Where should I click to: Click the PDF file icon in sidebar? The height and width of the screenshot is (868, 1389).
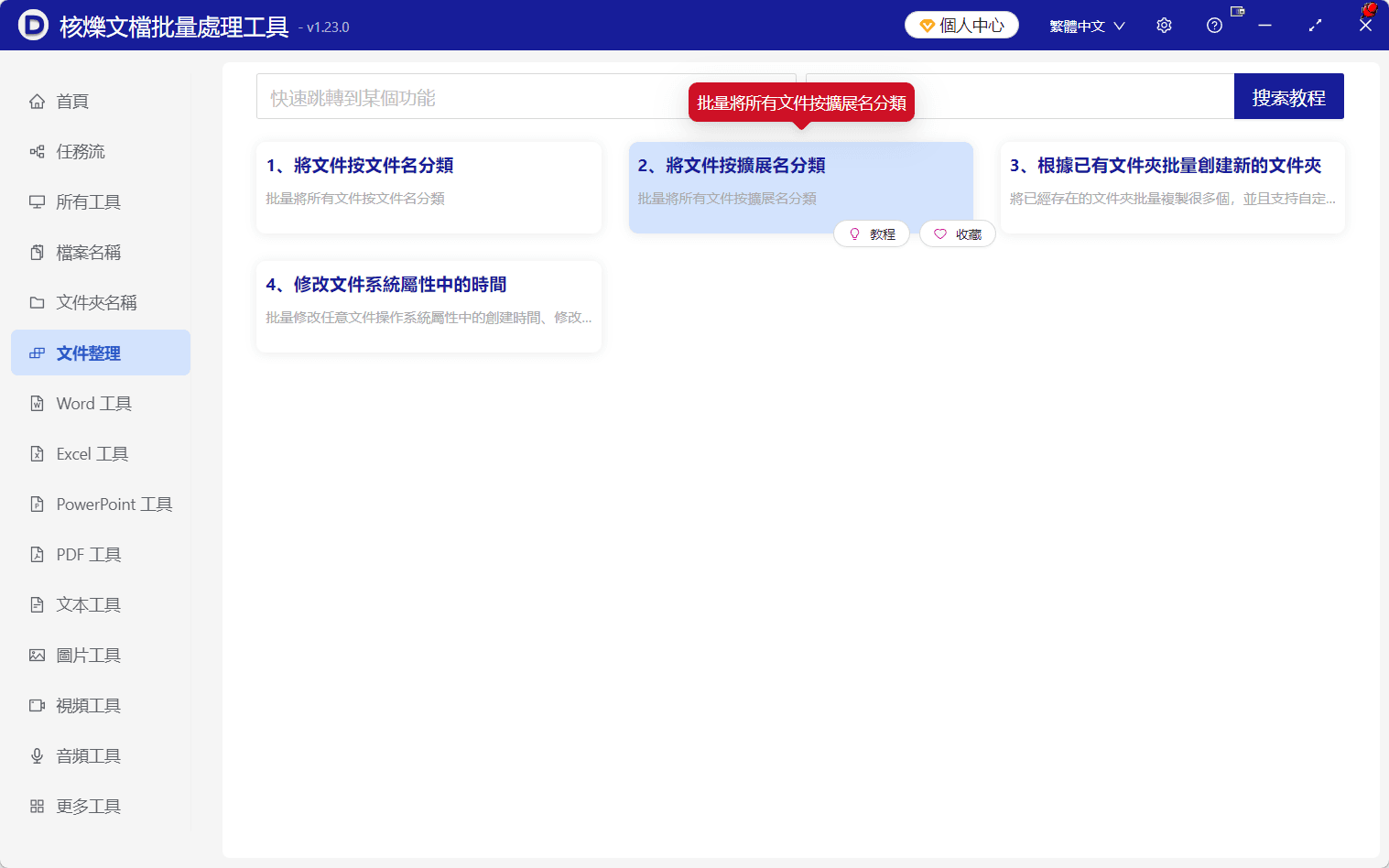coord(37,555)
